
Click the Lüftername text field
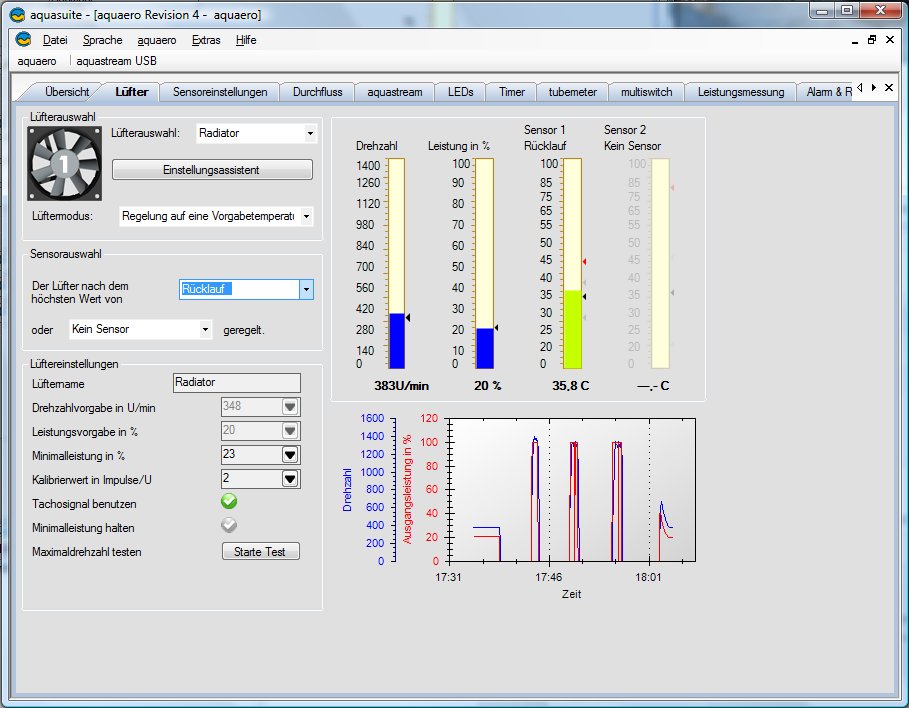pyautogui.click(x=236, y=383)
